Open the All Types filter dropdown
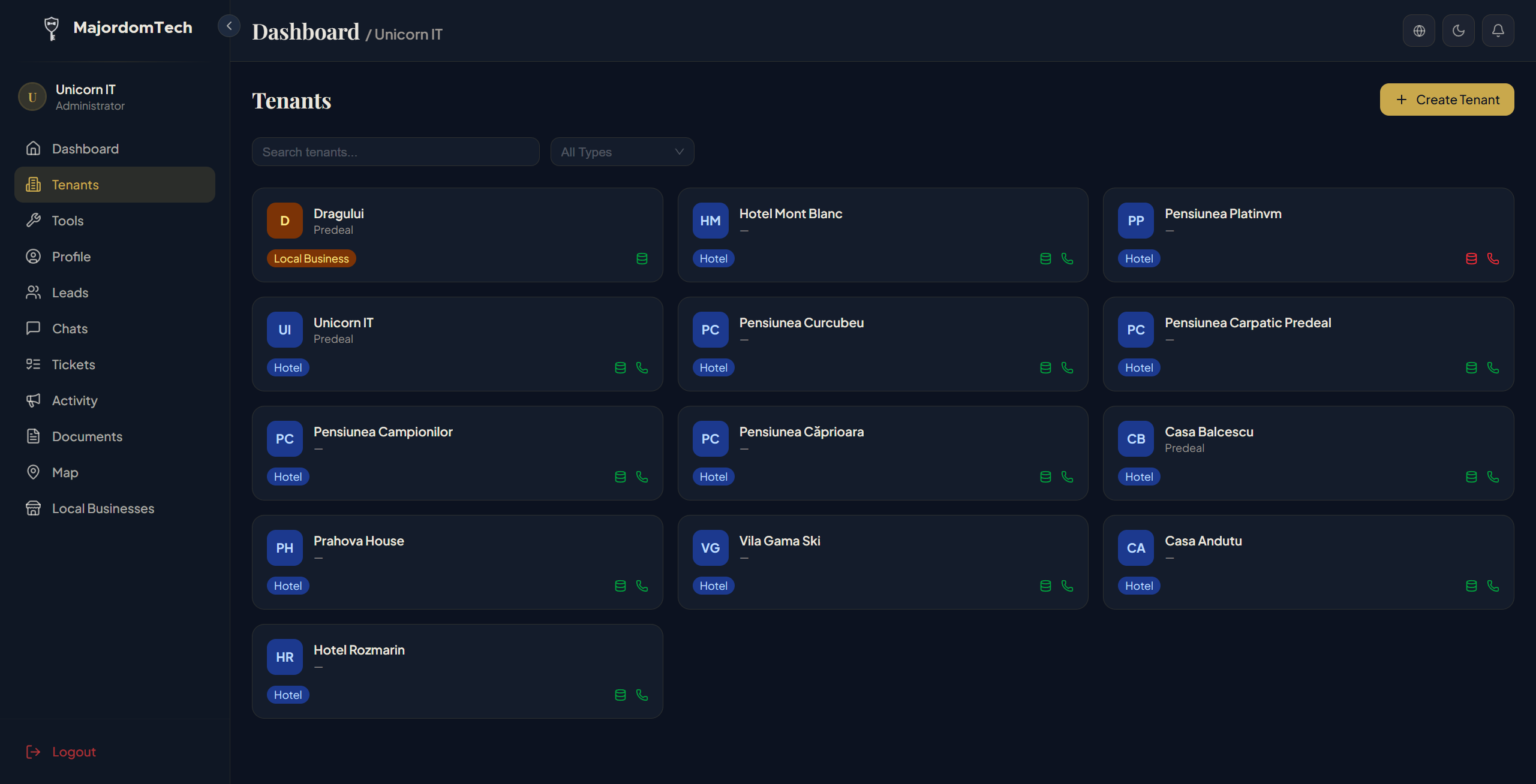 [x=621, y=152]
